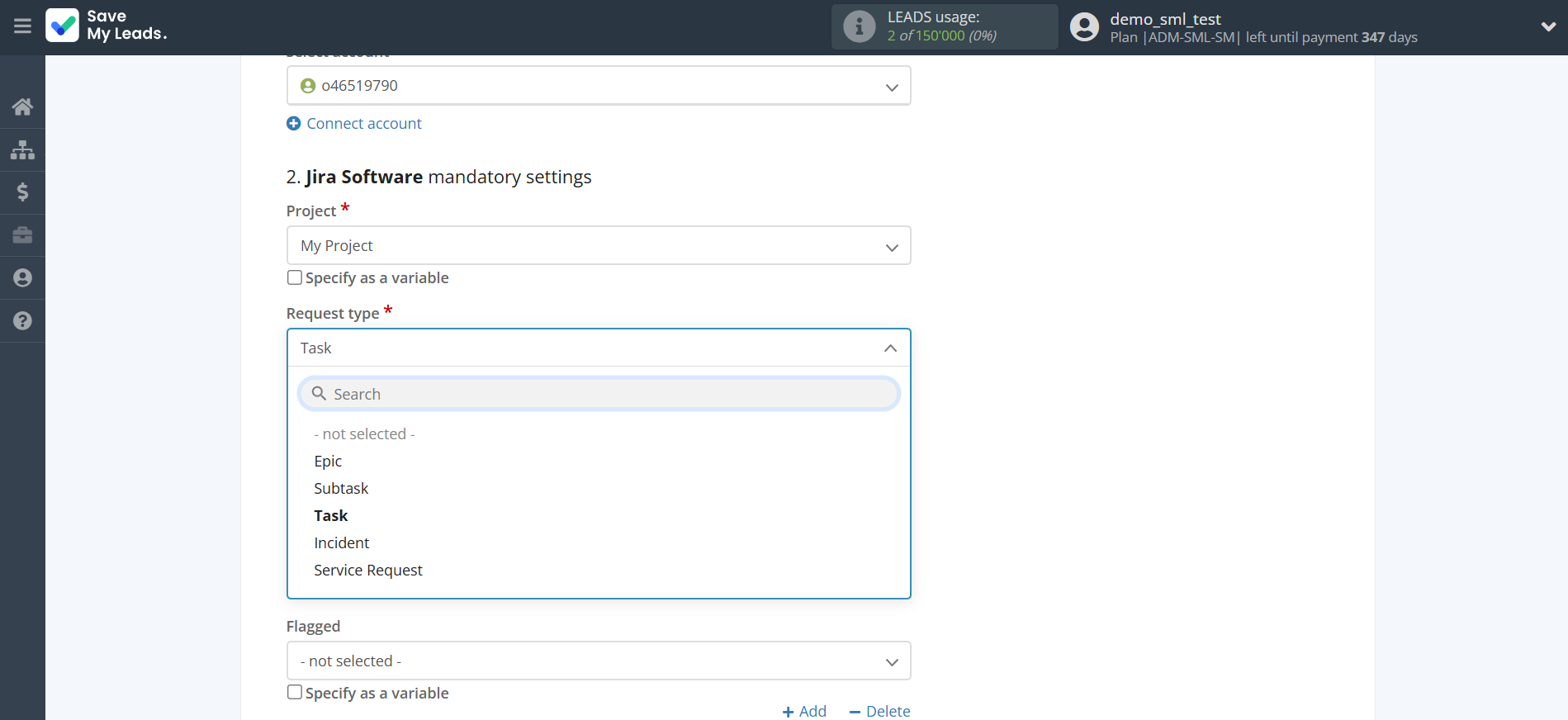Viewport: 1568px width, 720px height.
Task: Enable Specify as a variable under Project
Action: pos(295,277)
